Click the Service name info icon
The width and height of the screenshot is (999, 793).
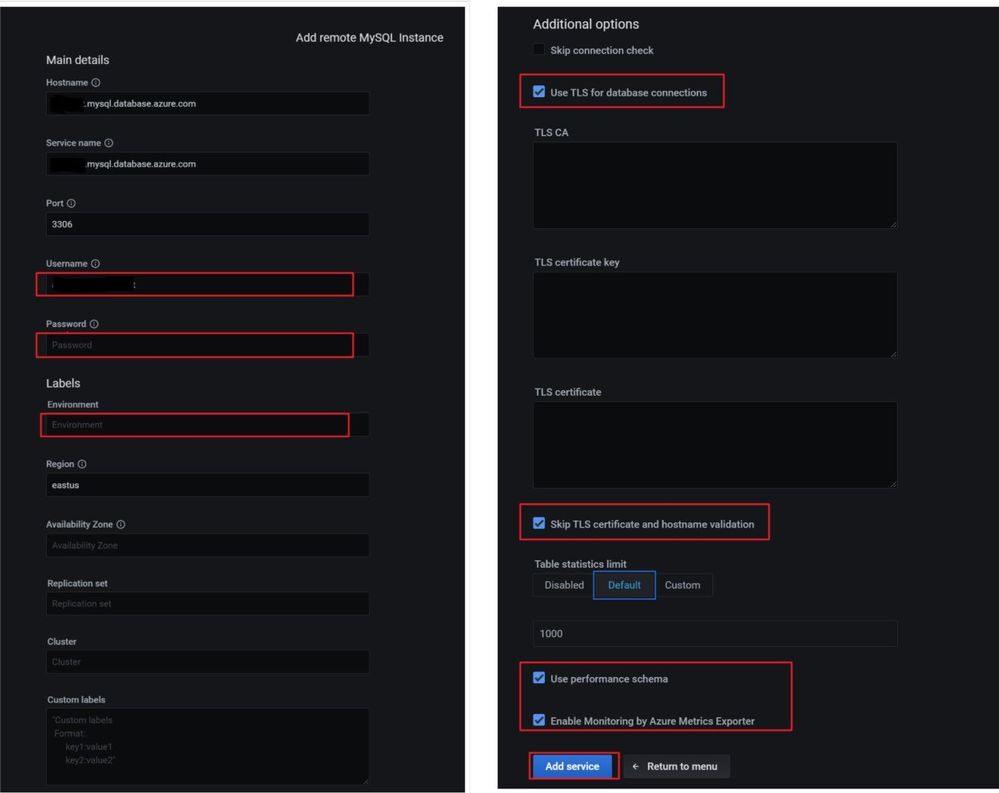click(x=109, y=143)
